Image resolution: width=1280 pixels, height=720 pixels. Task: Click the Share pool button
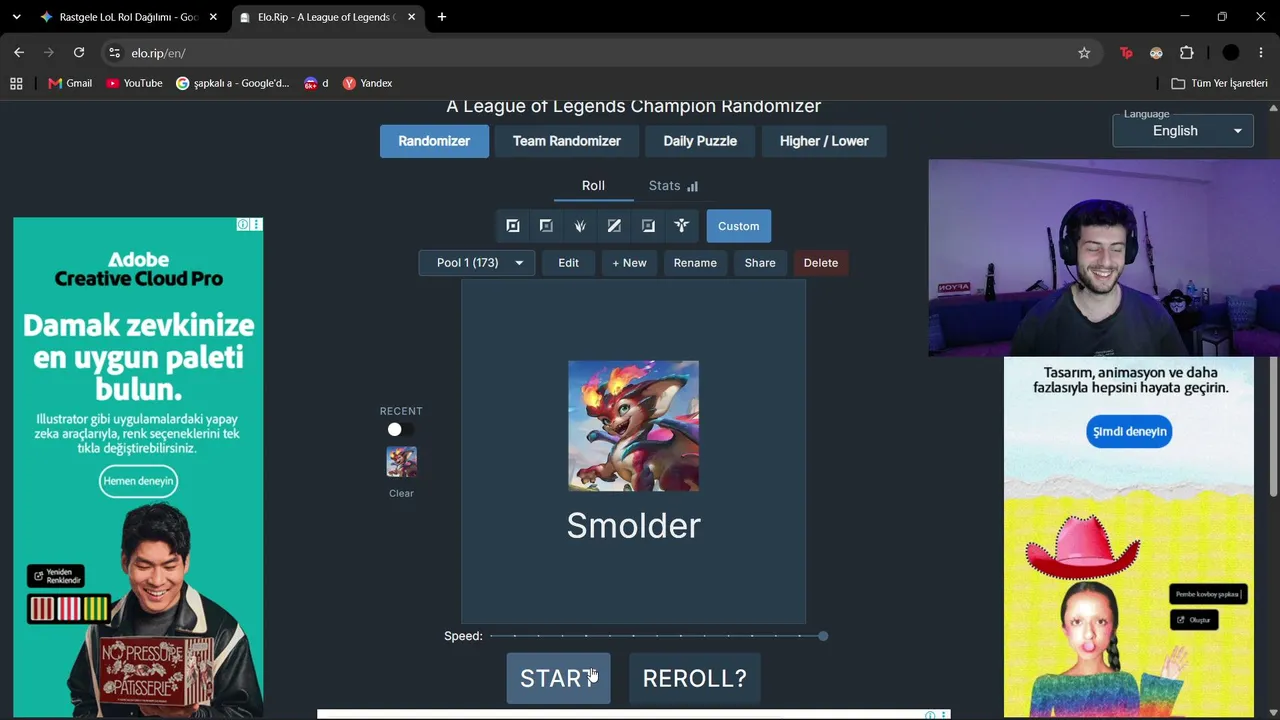pyautogui.click(x=760, y=263)
